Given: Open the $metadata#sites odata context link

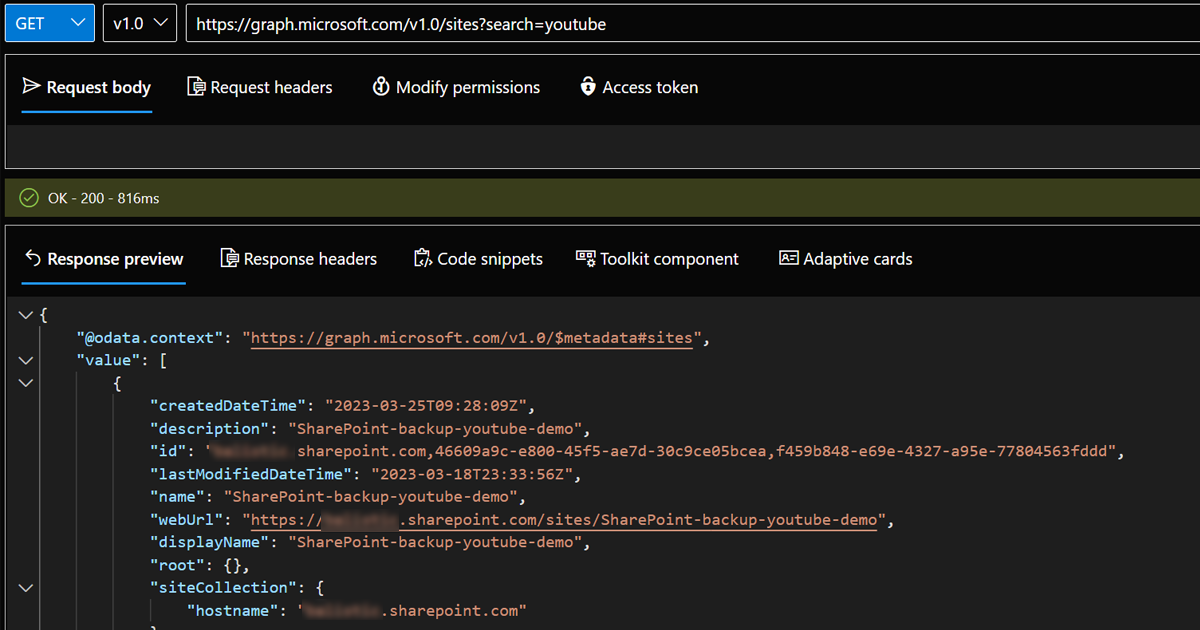Looking at the screenshot, I should [x=471, y=338].
